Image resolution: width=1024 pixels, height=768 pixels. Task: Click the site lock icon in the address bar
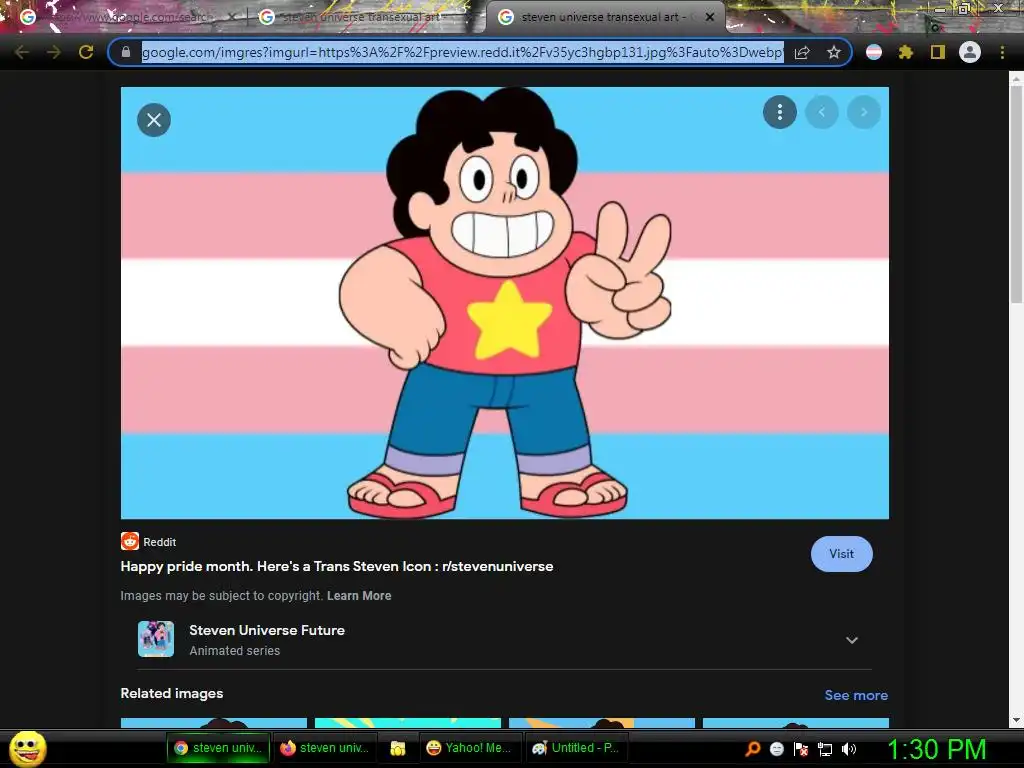coord(126,52)
